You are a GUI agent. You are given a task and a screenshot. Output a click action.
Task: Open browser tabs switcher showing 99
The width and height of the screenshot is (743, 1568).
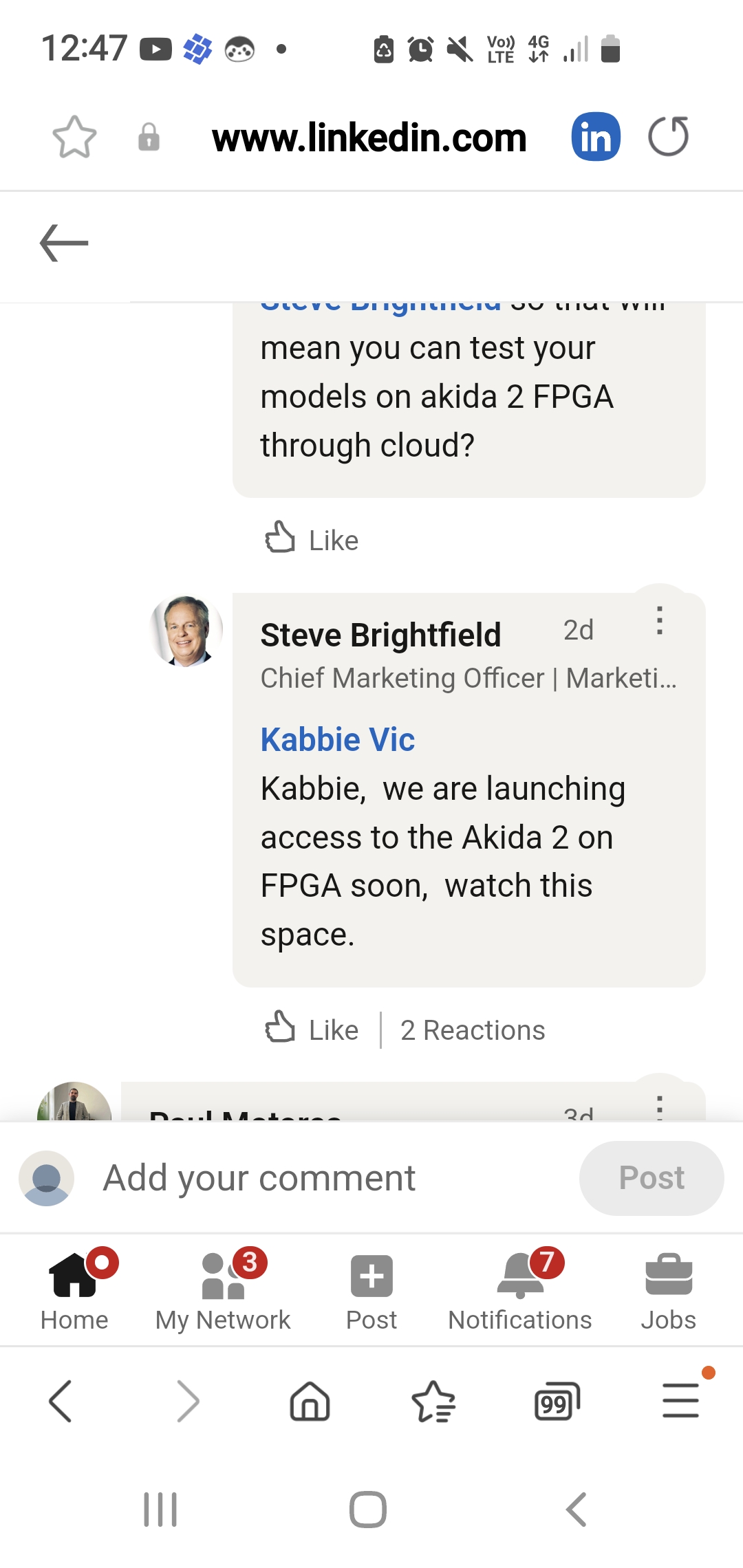click(x=557, y=1402)
